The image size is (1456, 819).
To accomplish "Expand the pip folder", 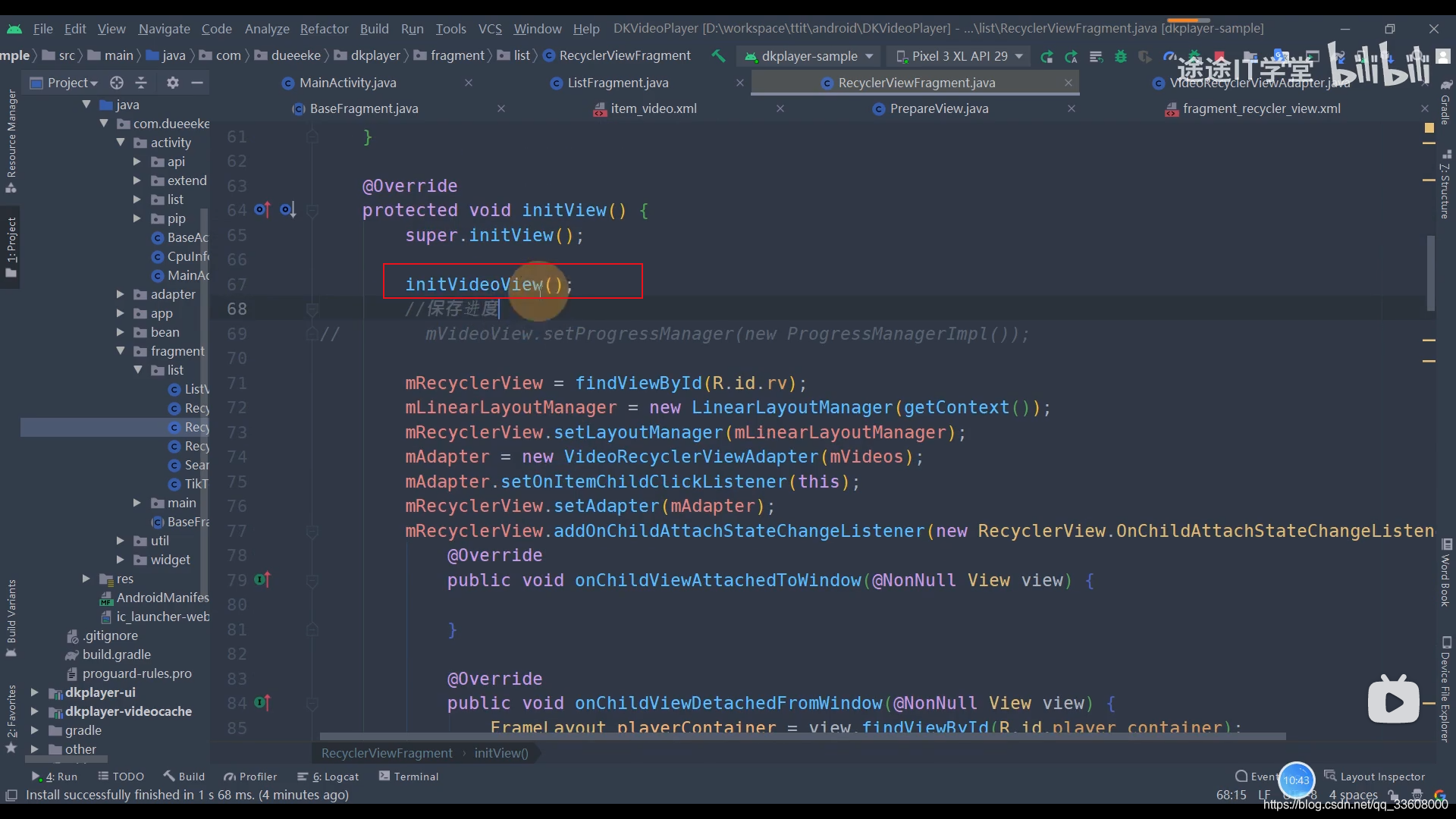I will pyautogui.click(x=137, y=218).
